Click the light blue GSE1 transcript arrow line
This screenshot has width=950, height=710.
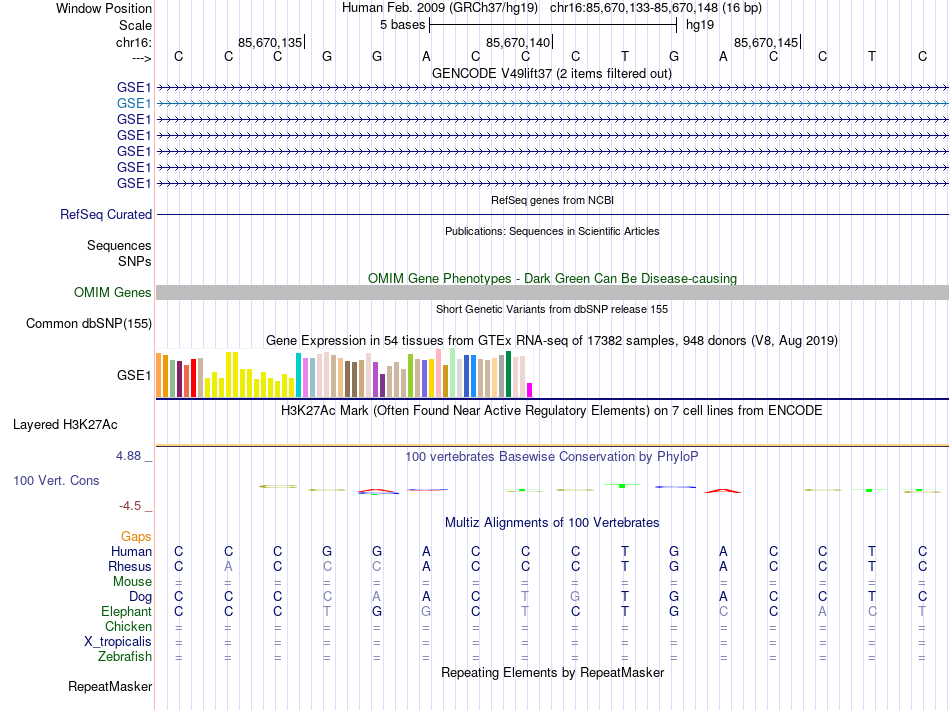pyautogui.click(x=553, y=104)
